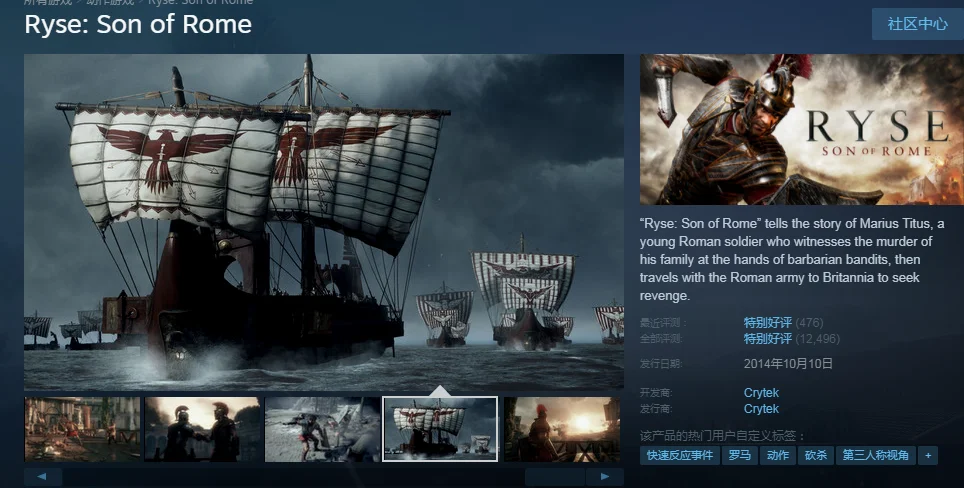
Task: Select the 快速反应事件 tag
Action: (680, 455)
